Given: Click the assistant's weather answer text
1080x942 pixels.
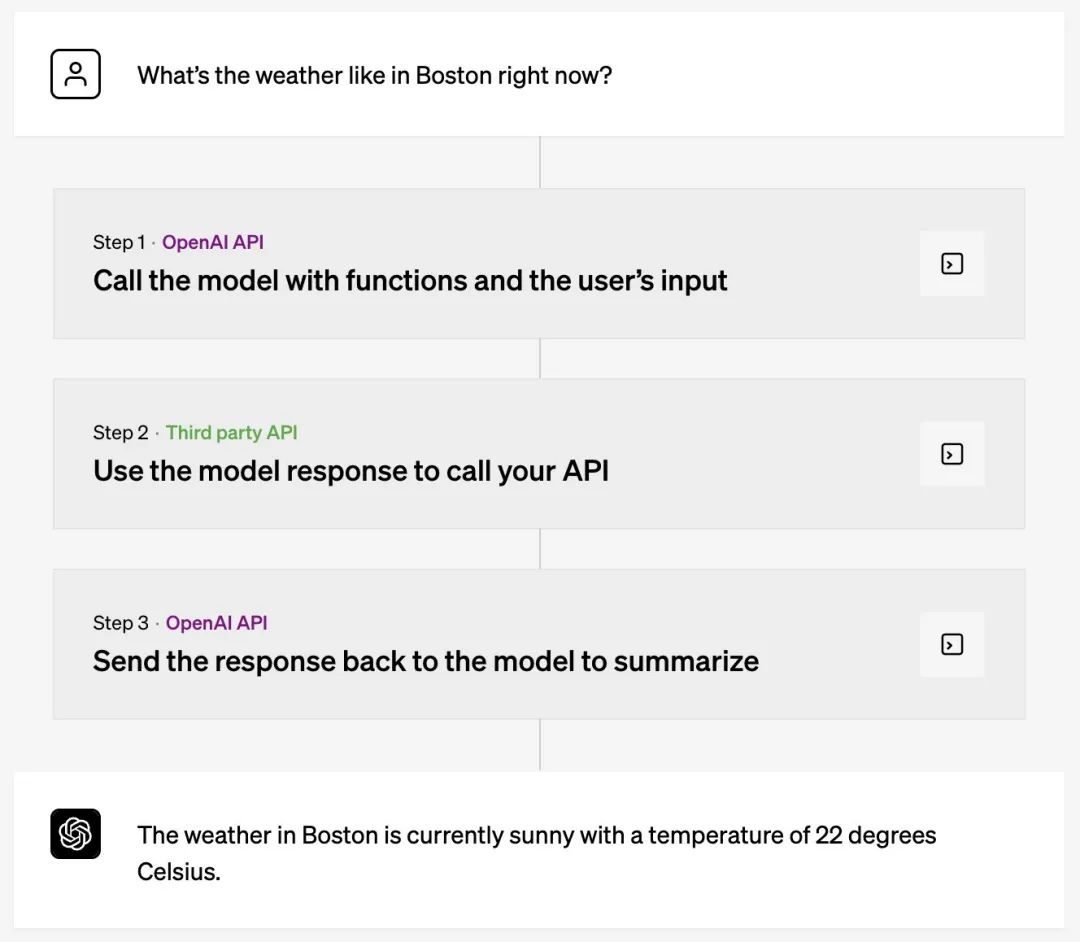Looking at the screenshot, I should tap(537, 853).
